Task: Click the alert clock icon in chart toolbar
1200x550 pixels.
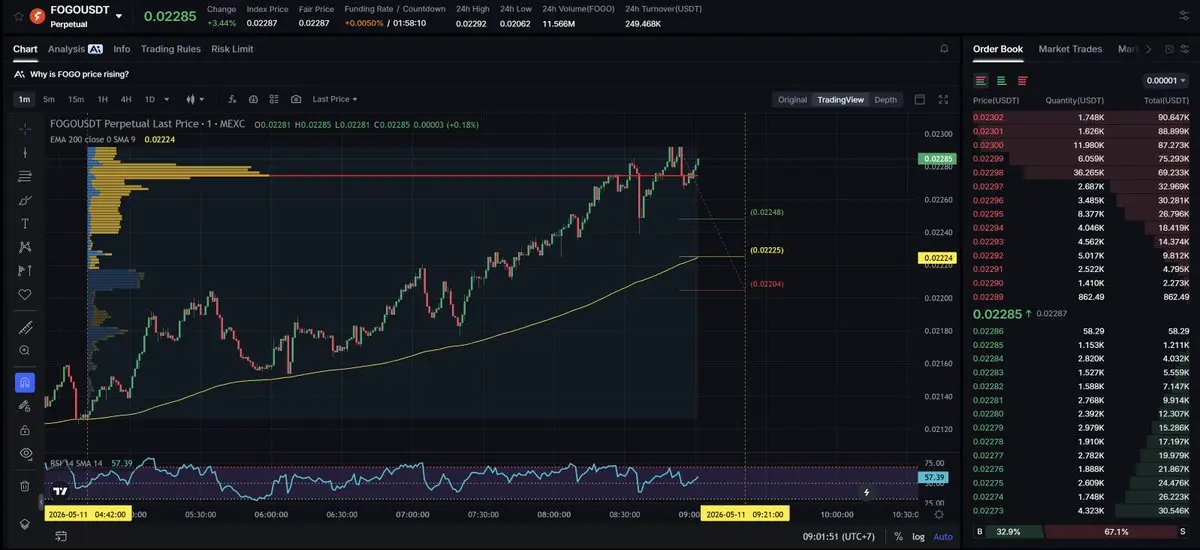Action: 253,99
